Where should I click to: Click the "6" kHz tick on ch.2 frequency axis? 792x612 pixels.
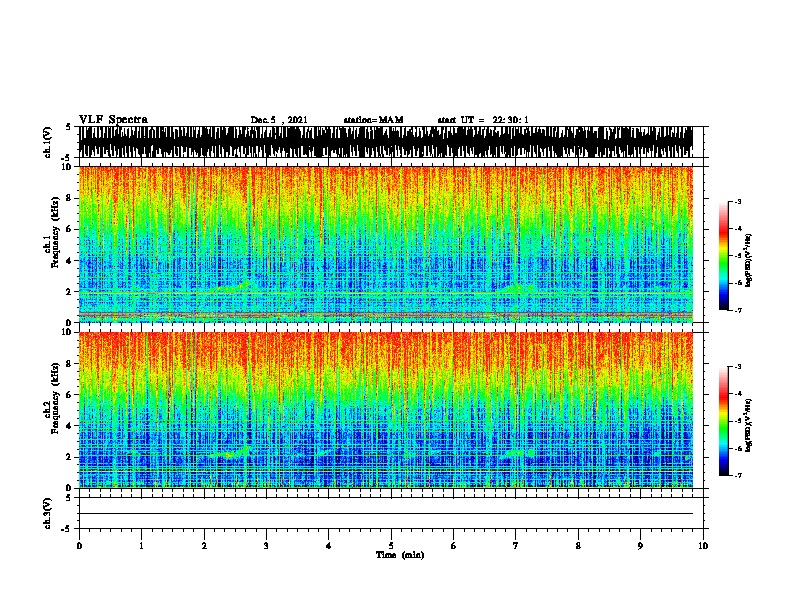[69, 395]
